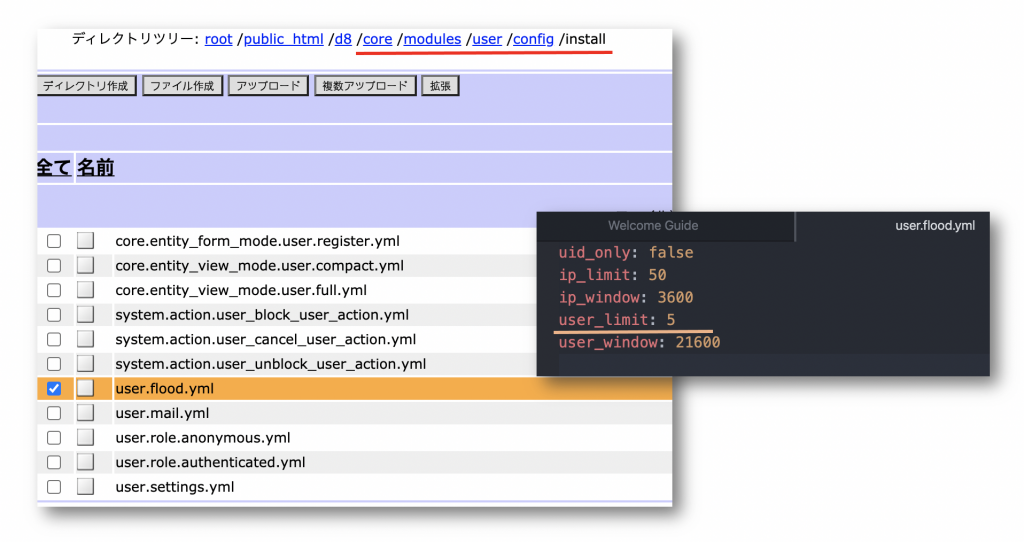The height and width of the screenshot is (542, 1024).
Task: Click file icon of user.role.authenticated.yml
Action: 86,462
